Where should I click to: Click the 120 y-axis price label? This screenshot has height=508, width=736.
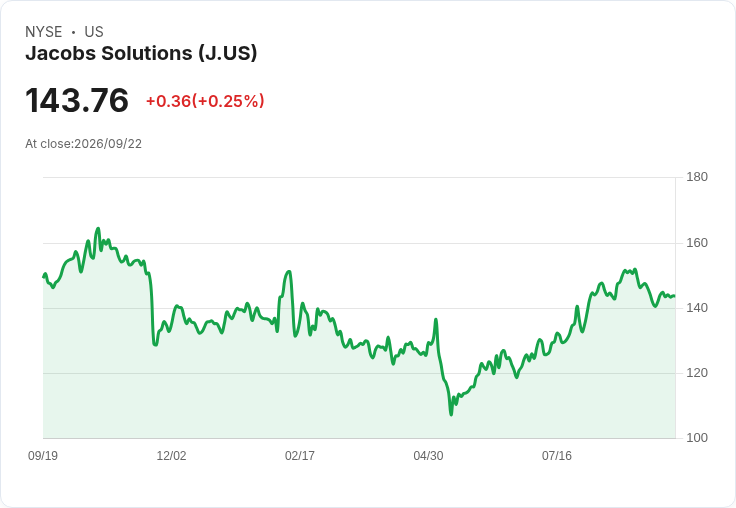click(x=697, y=373)
